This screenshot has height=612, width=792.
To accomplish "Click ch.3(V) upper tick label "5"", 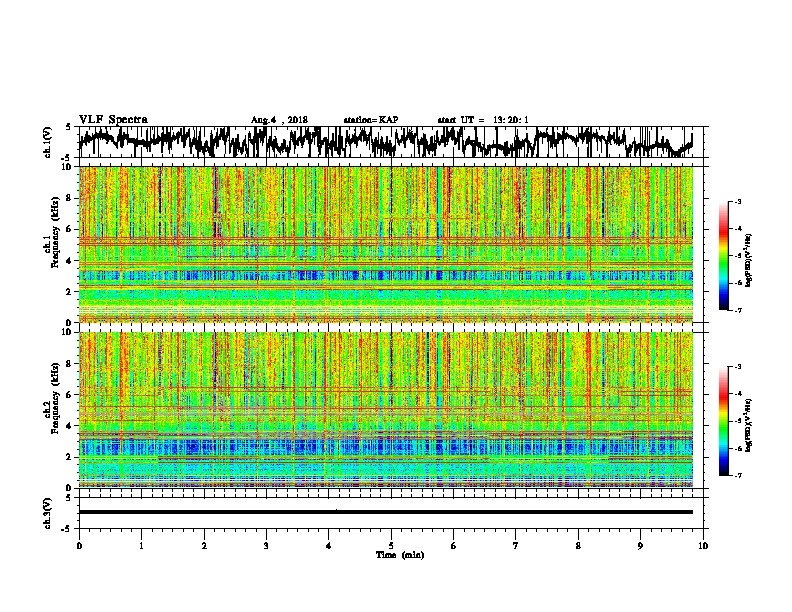I will click(x=68, y=498).
